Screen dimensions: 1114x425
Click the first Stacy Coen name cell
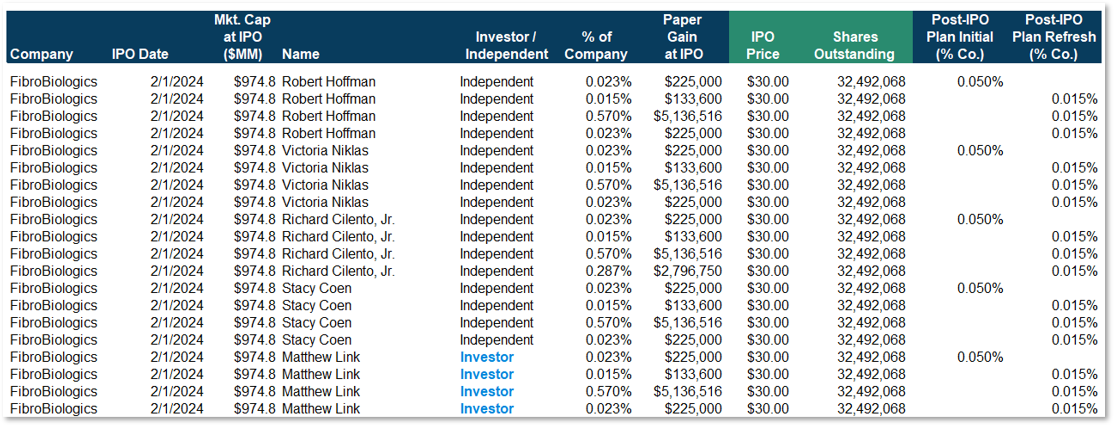(x=316, y=288)
